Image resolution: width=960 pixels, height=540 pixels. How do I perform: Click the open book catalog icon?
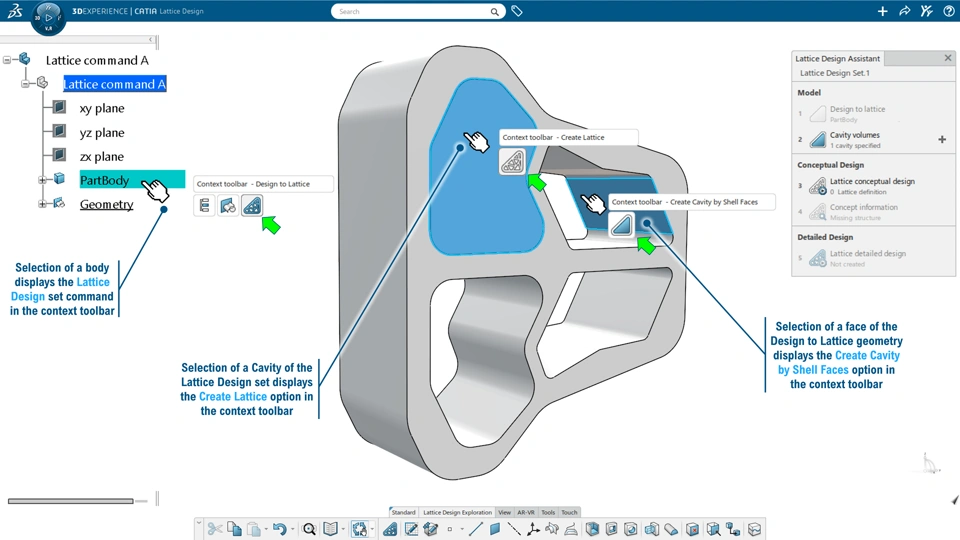click(331, 529)
